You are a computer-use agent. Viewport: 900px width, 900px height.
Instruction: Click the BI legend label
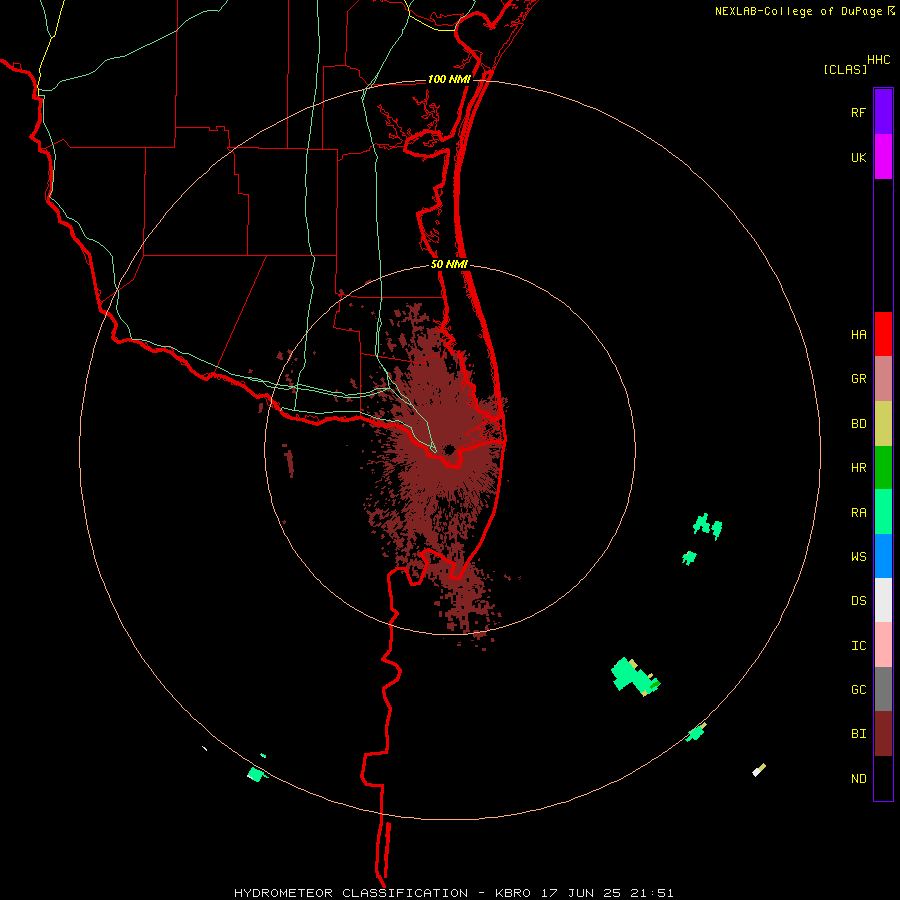tap(859, 734)
